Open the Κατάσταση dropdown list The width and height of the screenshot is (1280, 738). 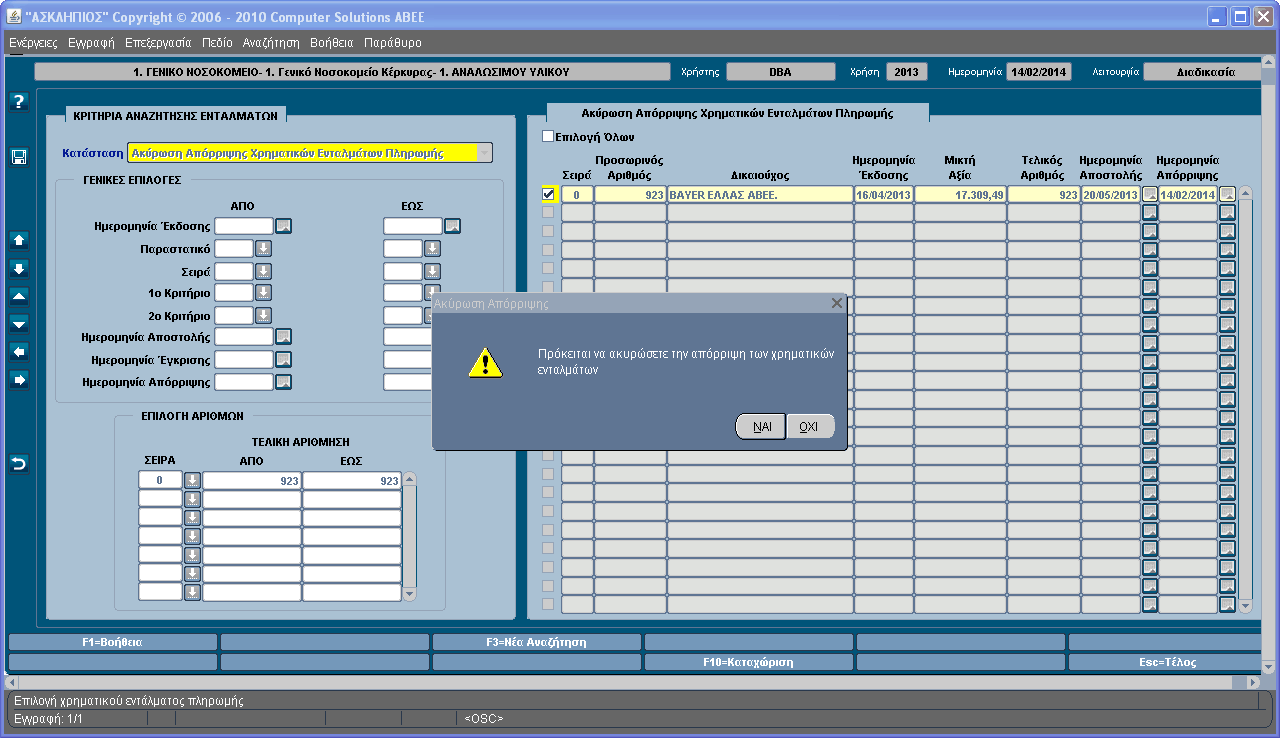point(484,153)
